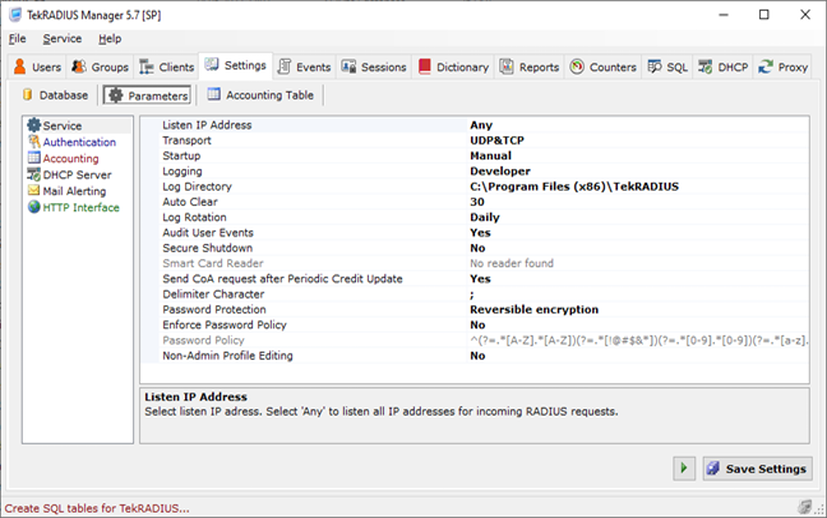Switch to the DHCP tab
Image resolution: width=827 pixels, height=518 pixels.
coord(724,67)
